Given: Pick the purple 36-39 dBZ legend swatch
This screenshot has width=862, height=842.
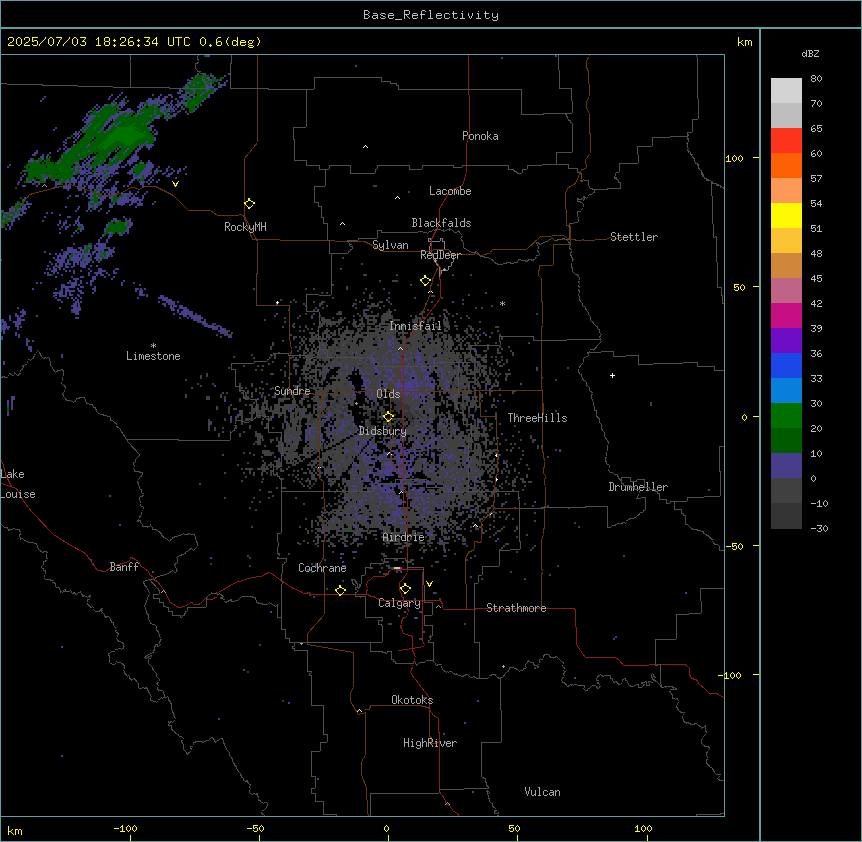Looking at the screenshot, I should point(786,341).
